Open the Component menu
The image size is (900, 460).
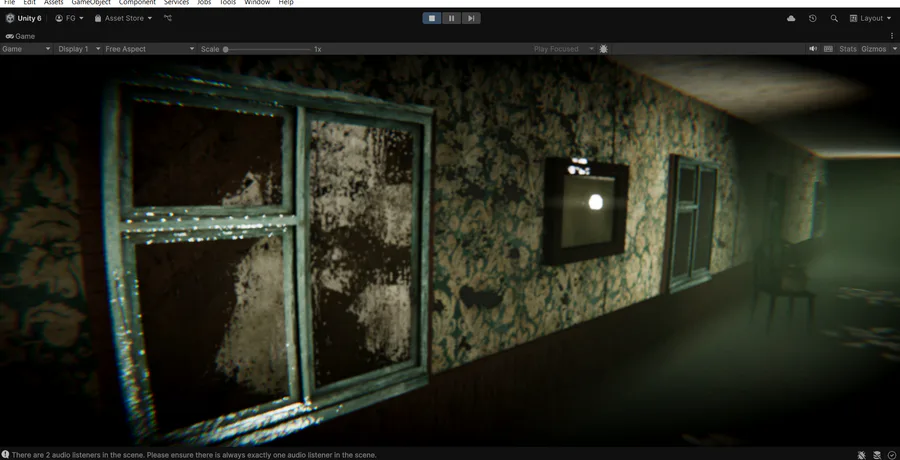(x=137, y=2)
